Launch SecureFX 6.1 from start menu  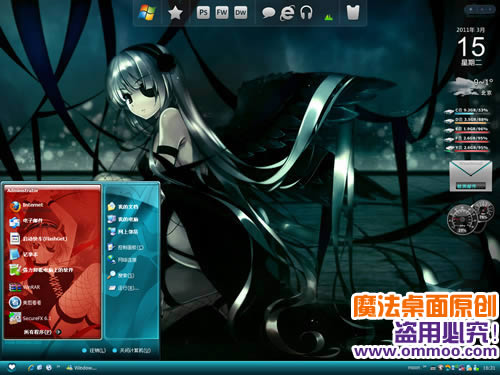pyautogui.click(x=30, y=318)
